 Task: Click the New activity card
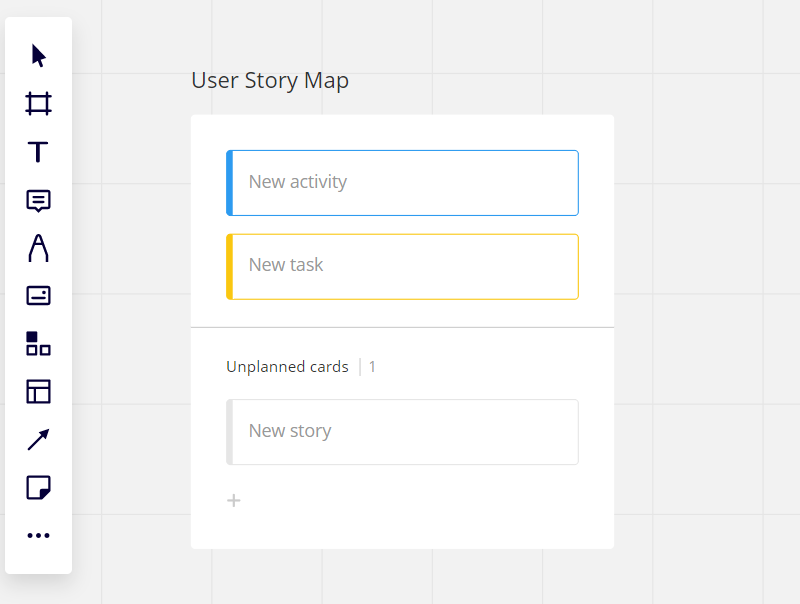coord(402,183)
